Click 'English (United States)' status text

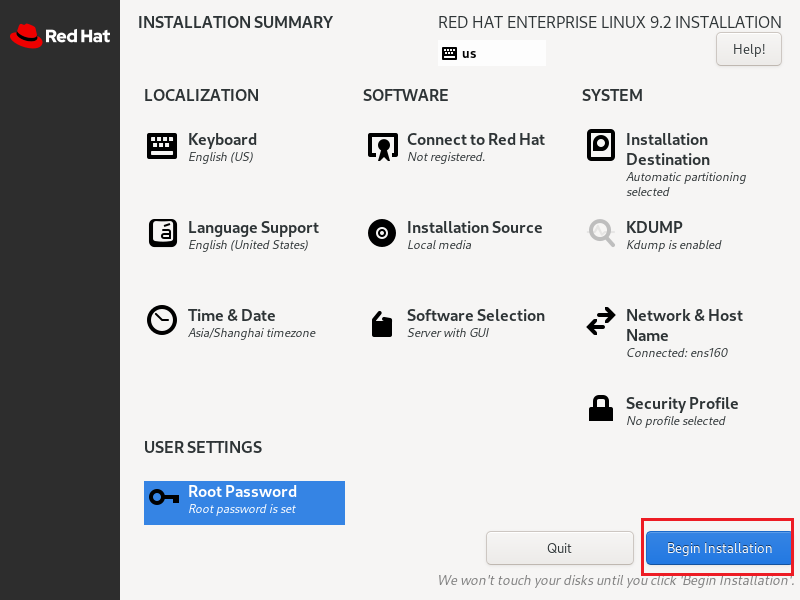[248, 245]
